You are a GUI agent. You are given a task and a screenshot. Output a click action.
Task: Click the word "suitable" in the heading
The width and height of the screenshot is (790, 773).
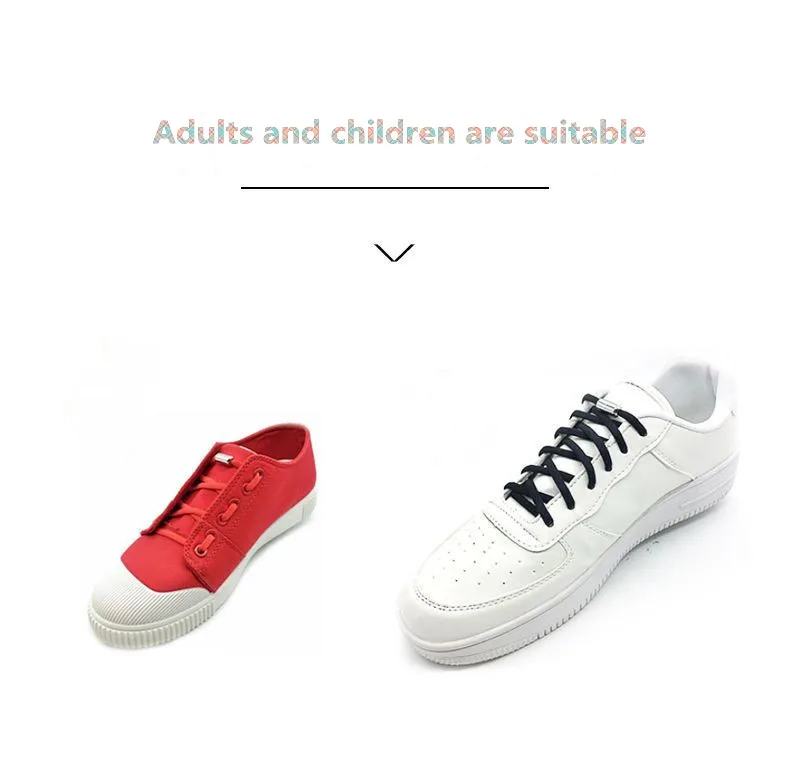584,133
